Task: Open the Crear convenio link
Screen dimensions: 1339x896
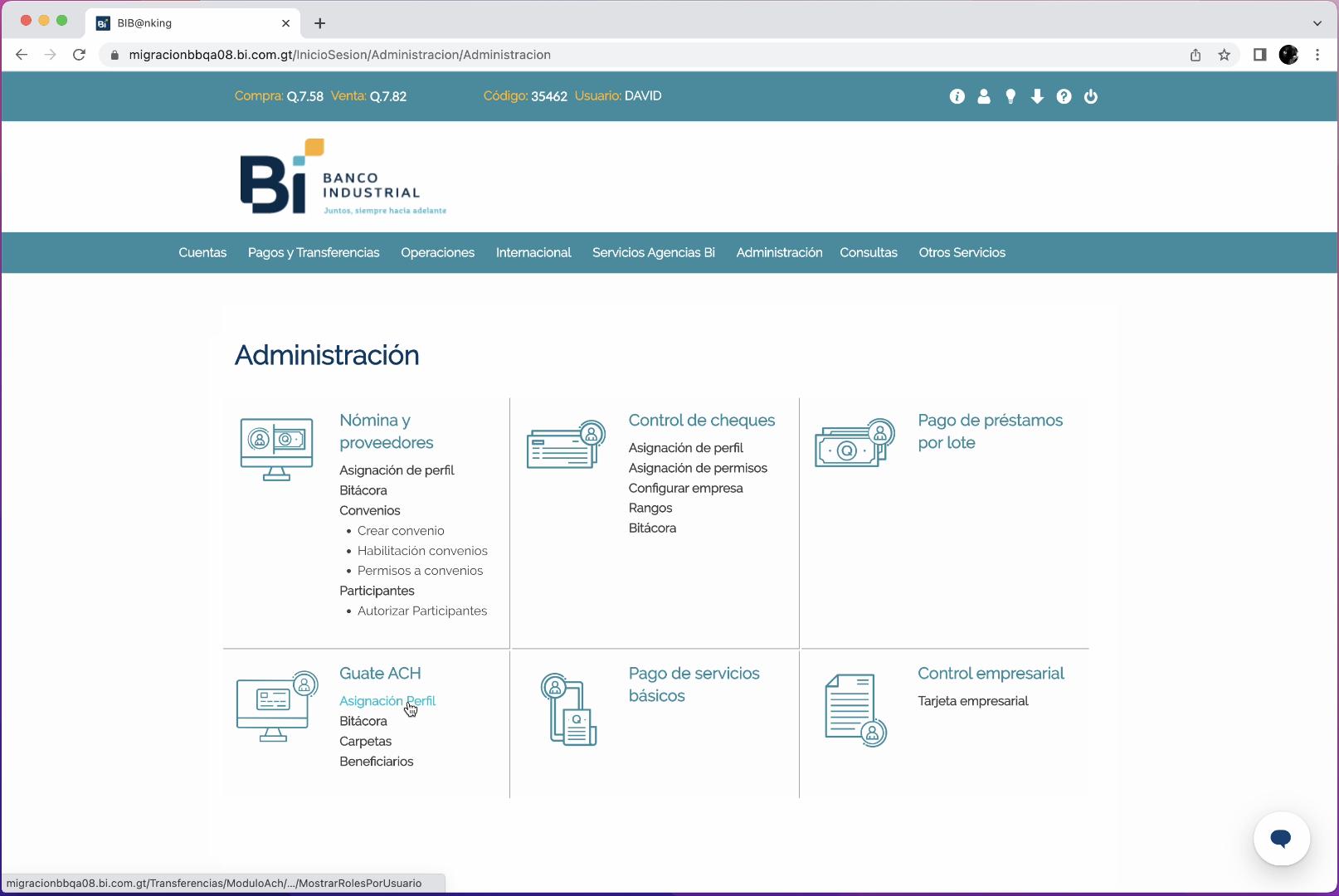Action: 401,531
